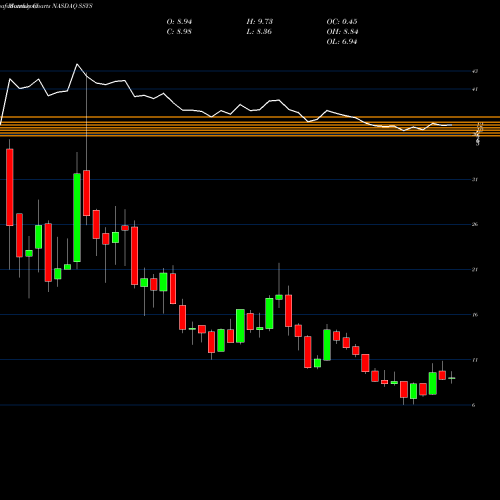Click the low price text "L: 8.36"

(x=259, y=32)
